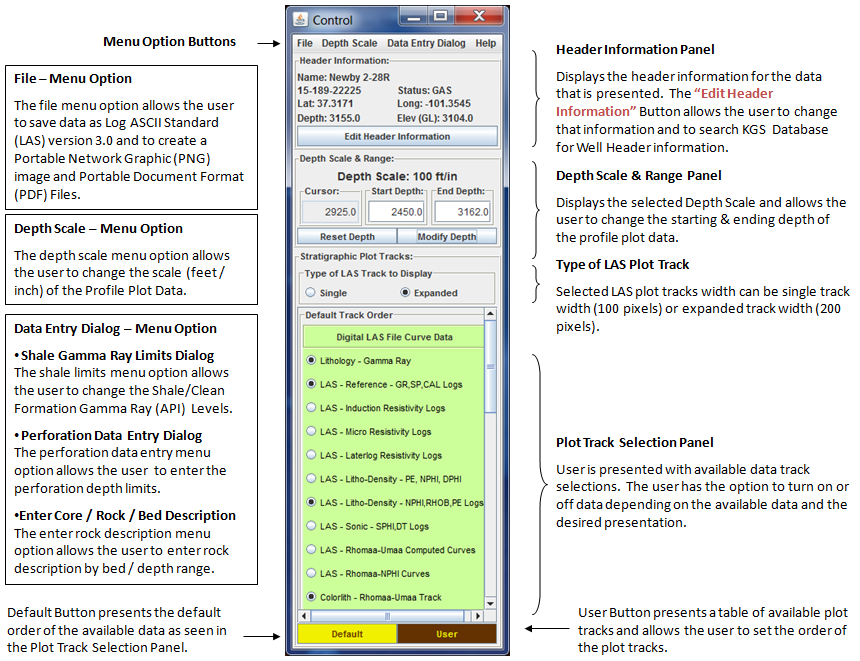Screen dimensions: 860x661
Task: Open the Data Entry Dialog menu
Action: pos(426,43)
